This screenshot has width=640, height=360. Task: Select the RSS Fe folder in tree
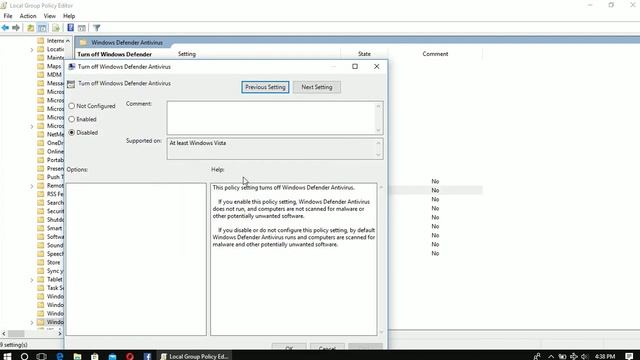point(55,194)
